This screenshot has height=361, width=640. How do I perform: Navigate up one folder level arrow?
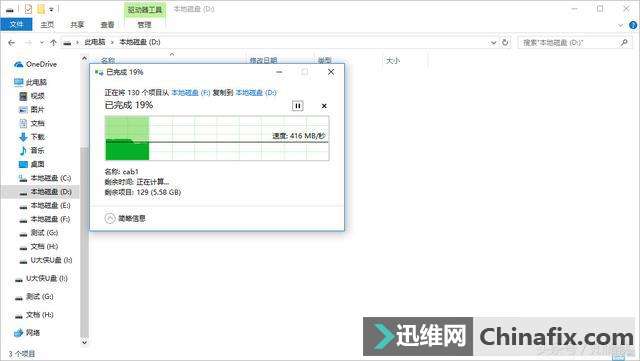53,42
